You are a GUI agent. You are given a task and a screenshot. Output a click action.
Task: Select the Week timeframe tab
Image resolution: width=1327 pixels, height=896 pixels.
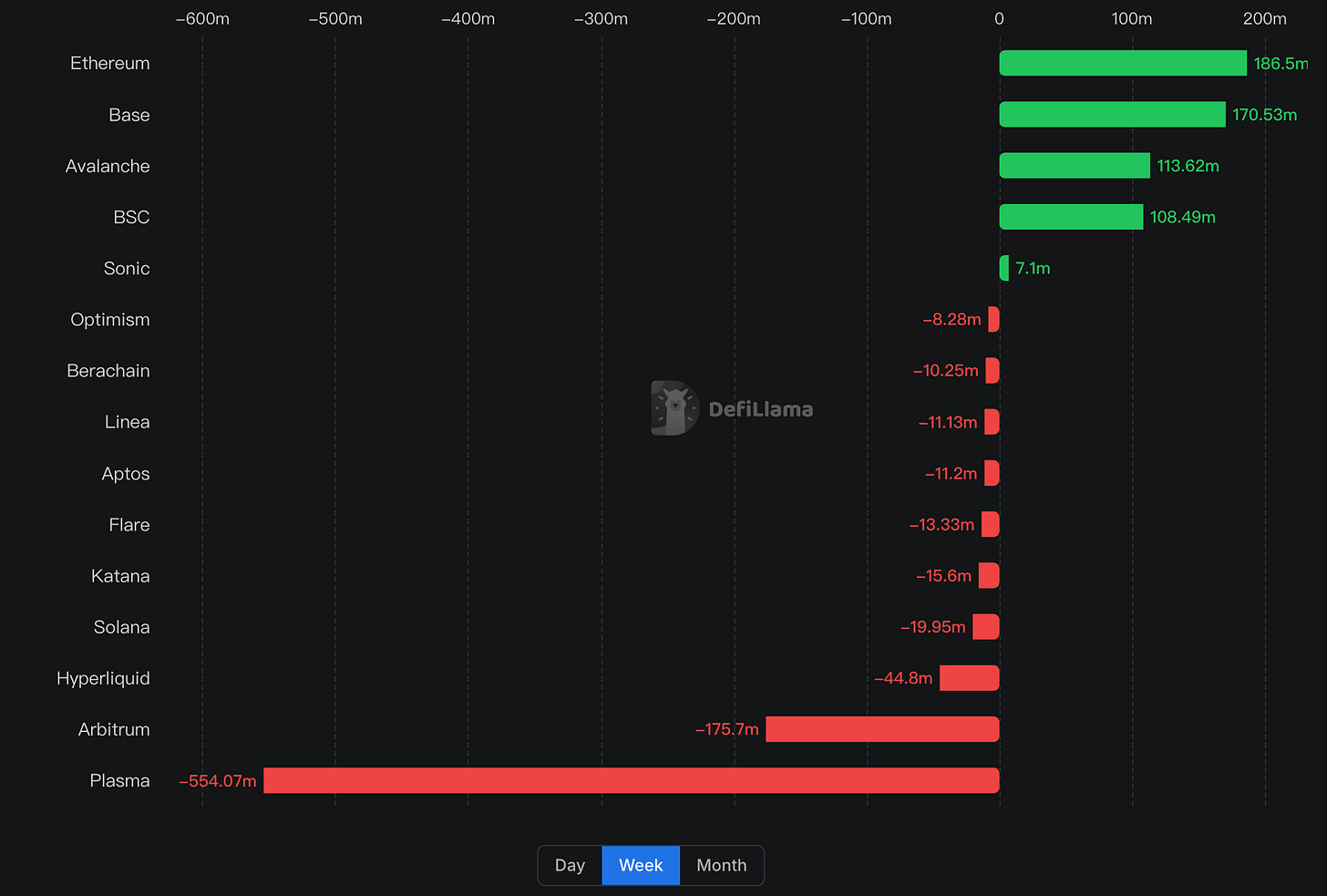[x=641, y=865]
